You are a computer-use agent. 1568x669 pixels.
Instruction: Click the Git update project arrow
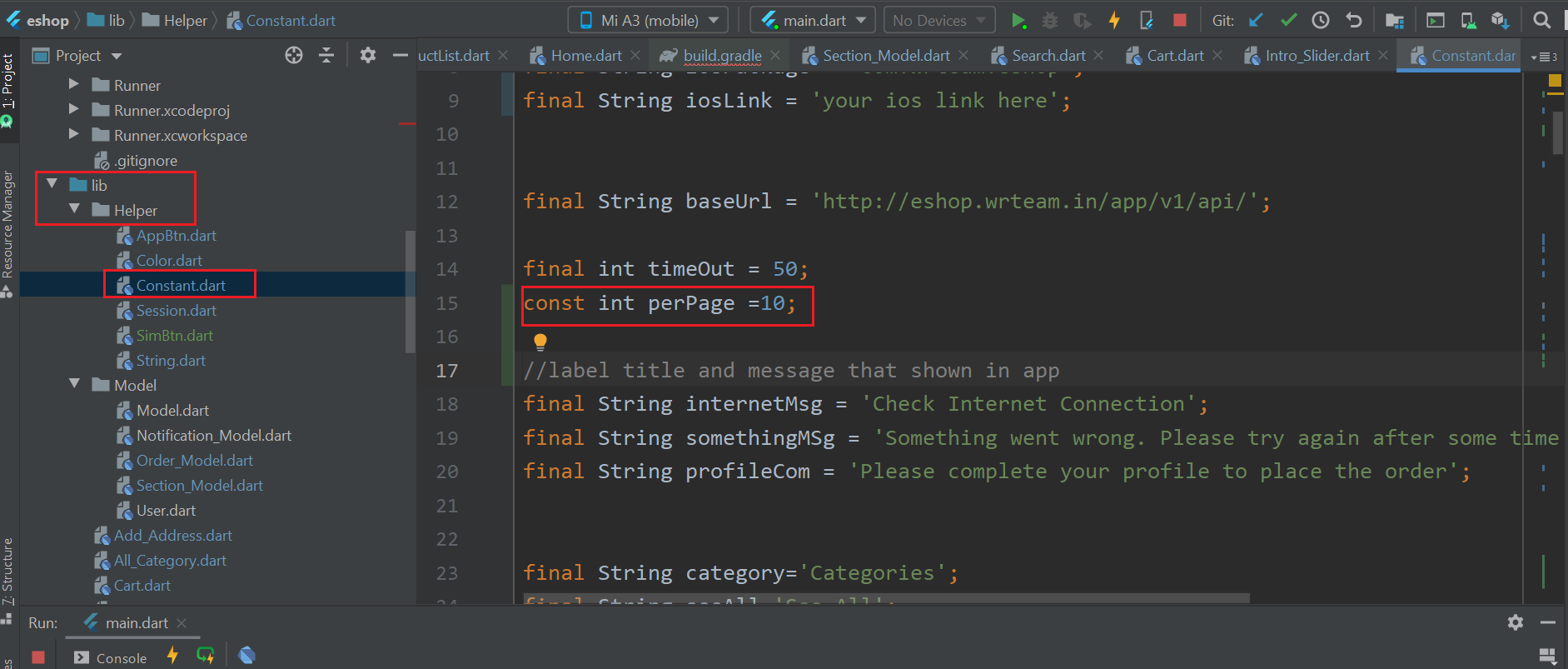pos(1256,21)
